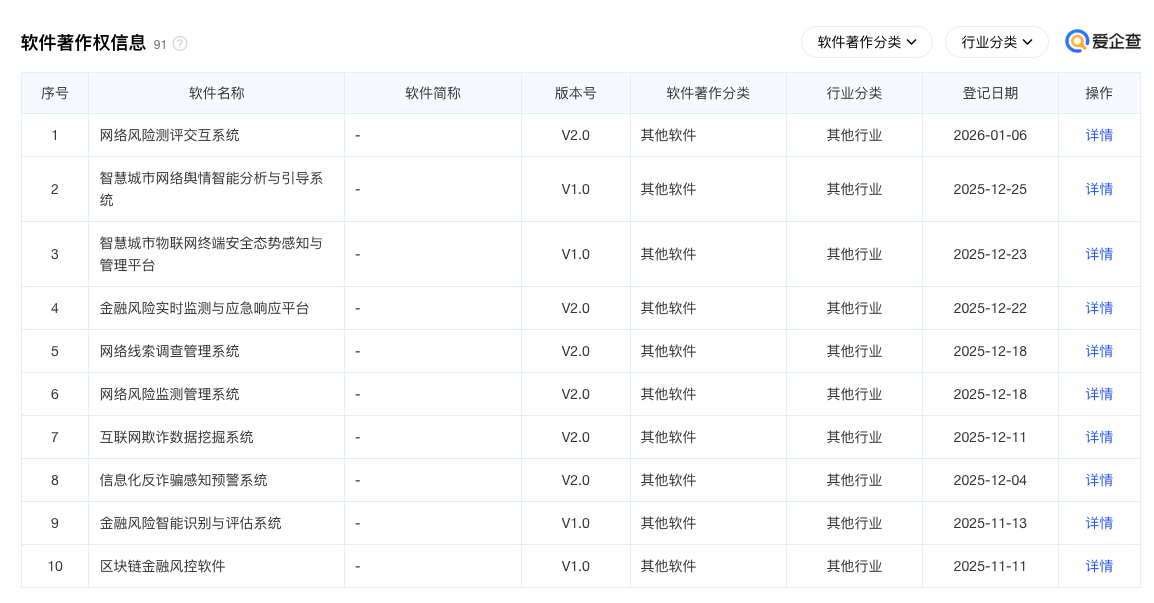Image resolution: width=1154 pixels, height=603 pixels.
Task: Select the 版本号 column header
Action: point(575,93)
